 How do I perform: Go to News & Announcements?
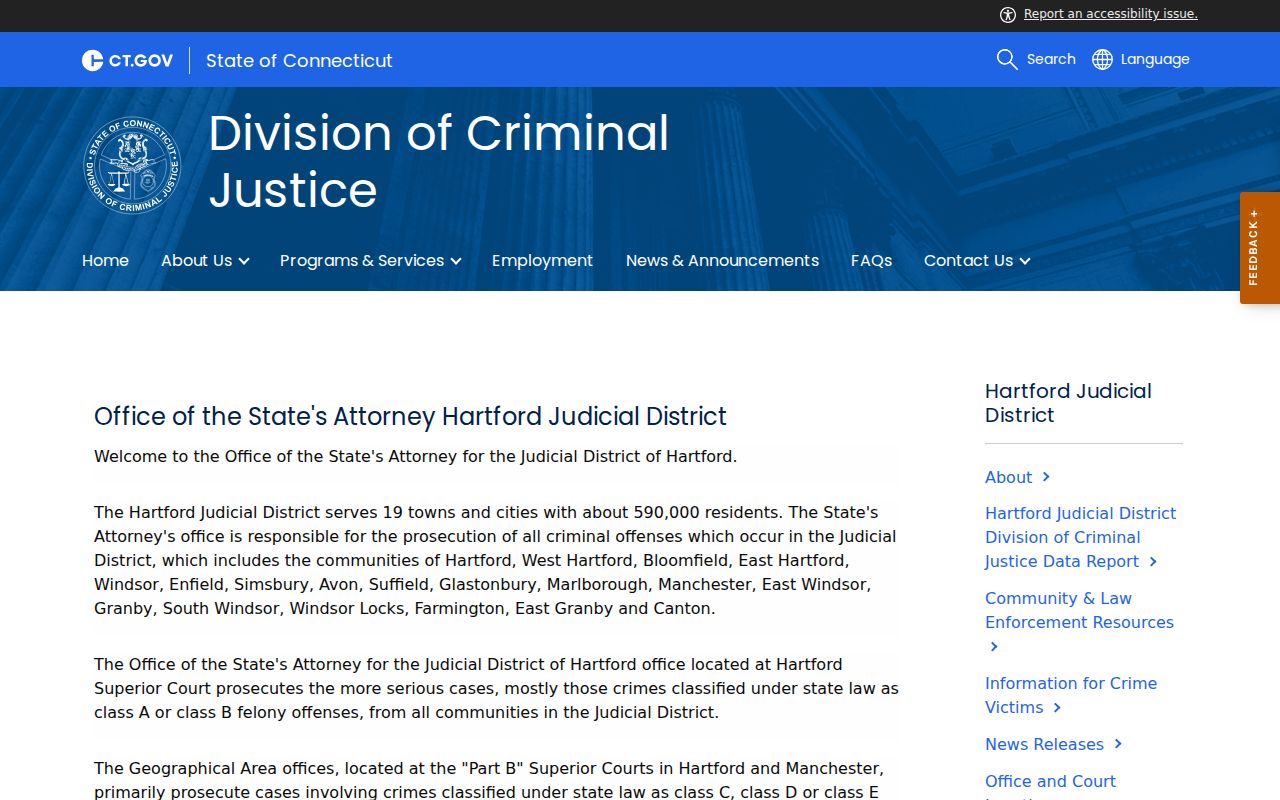(x=722, y=260)
